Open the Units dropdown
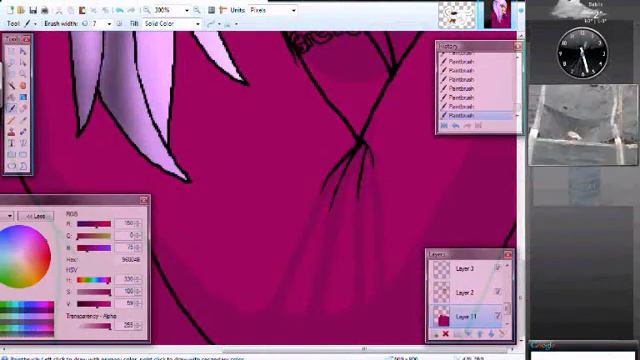 coord(293,10)
